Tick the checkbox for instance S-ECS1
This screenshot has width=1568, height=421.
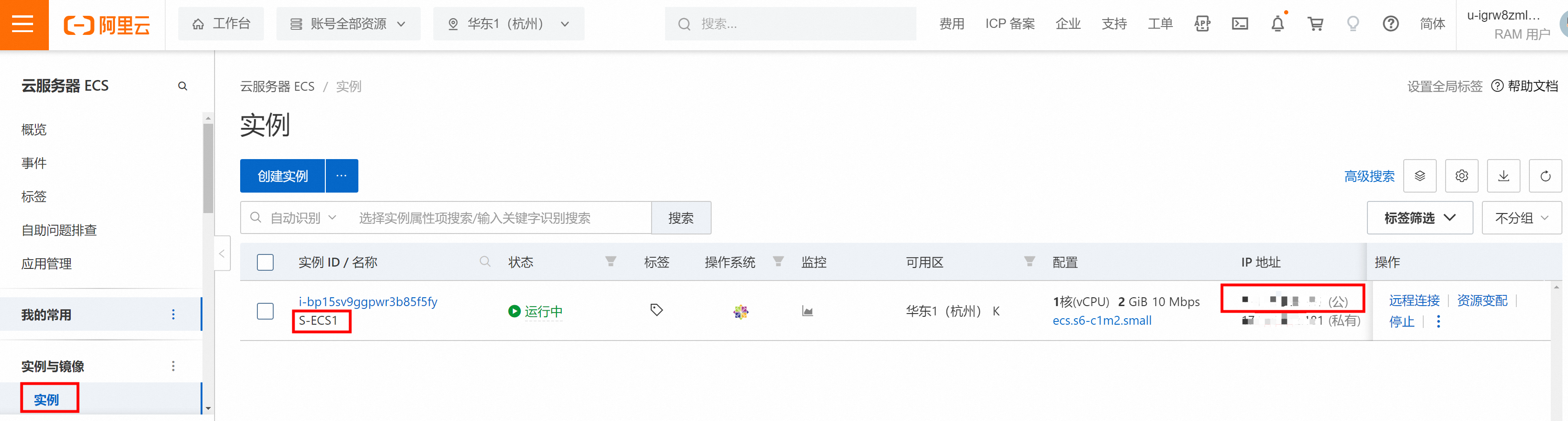[x=265, y=311]
